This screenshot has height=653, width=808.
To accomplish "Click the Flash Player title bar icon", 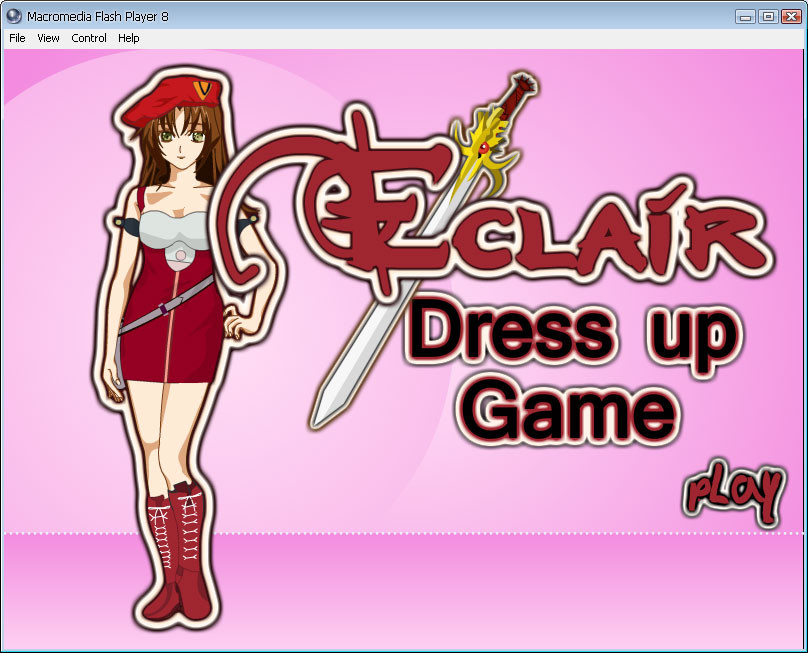I will coord(13,16).
